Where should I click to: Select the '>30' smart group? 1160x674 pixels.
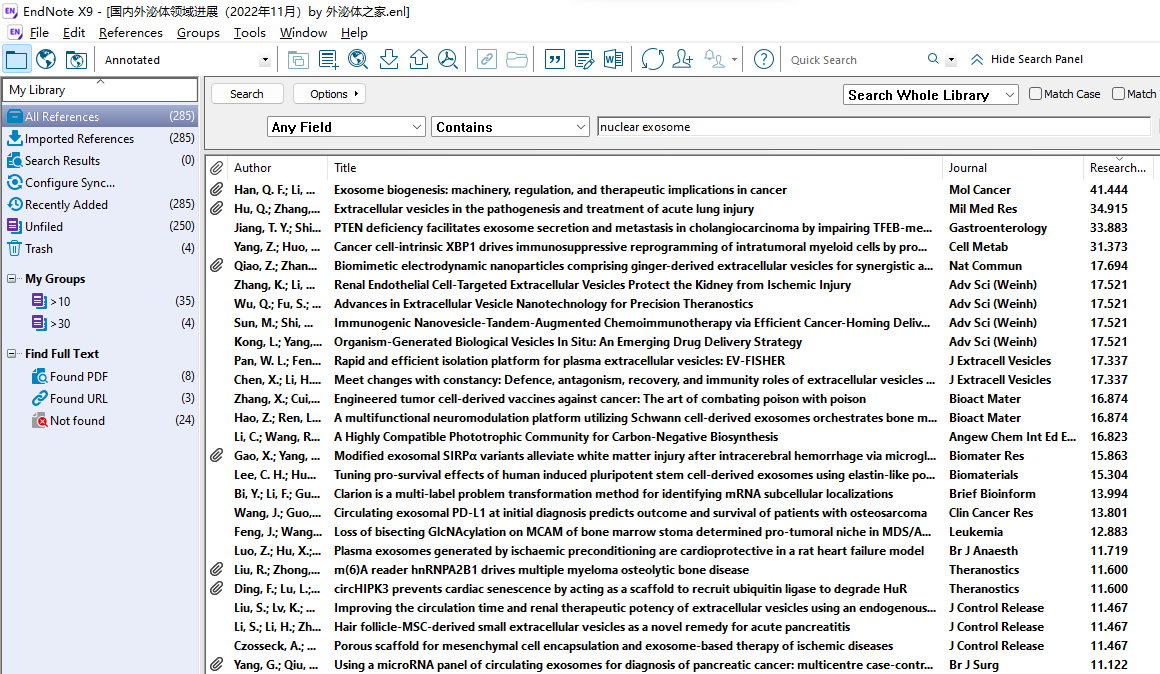pos(101,323)
